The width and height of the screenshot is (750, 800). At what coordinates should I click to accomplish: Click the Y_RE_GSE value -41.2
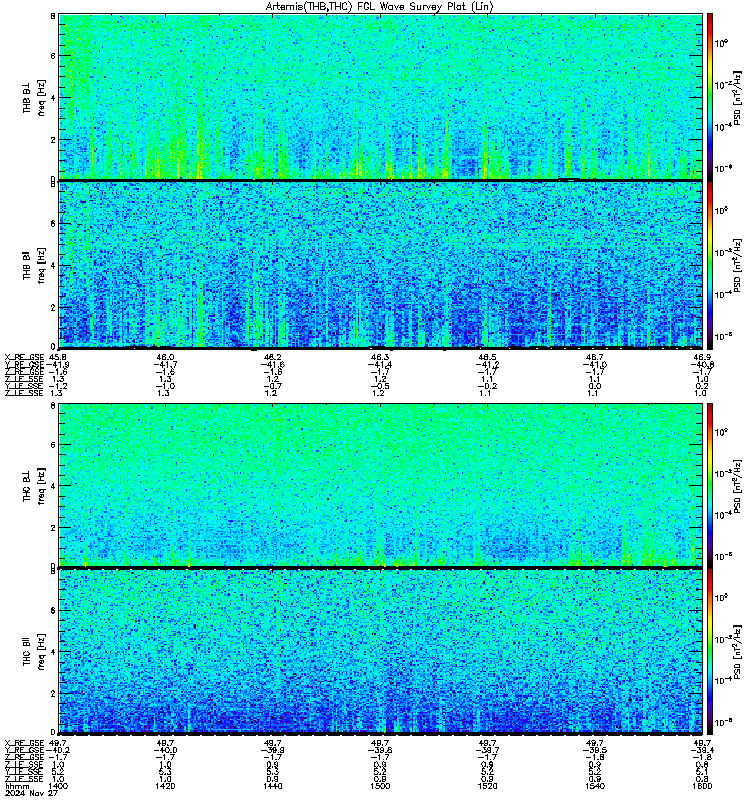487,364
